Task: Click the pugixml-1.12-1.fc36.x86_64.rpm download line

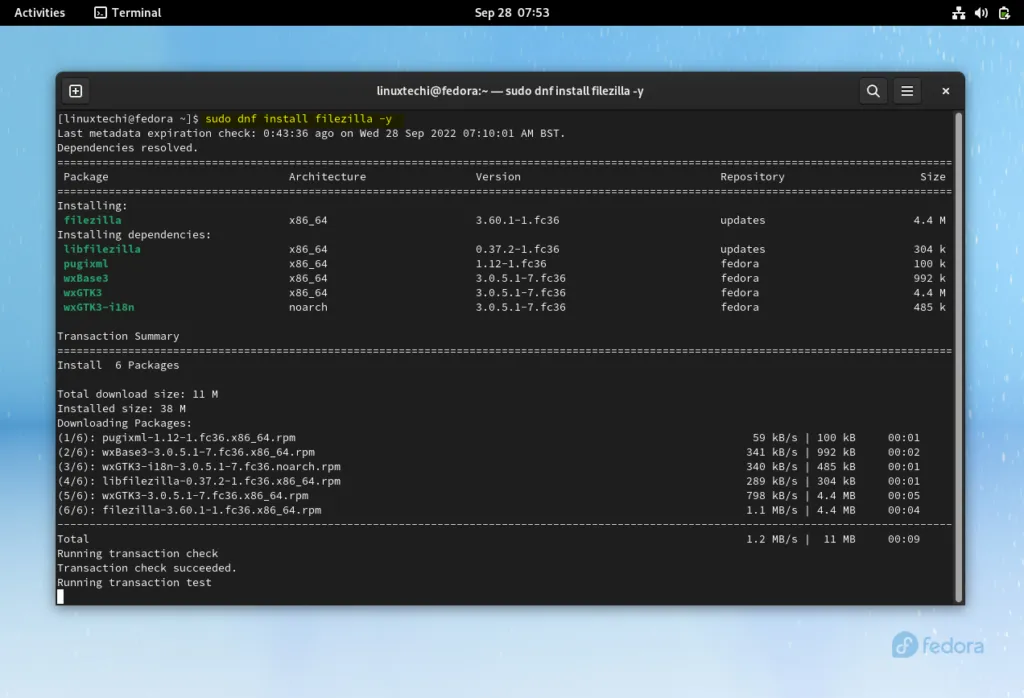Action: tap(488, 437)
